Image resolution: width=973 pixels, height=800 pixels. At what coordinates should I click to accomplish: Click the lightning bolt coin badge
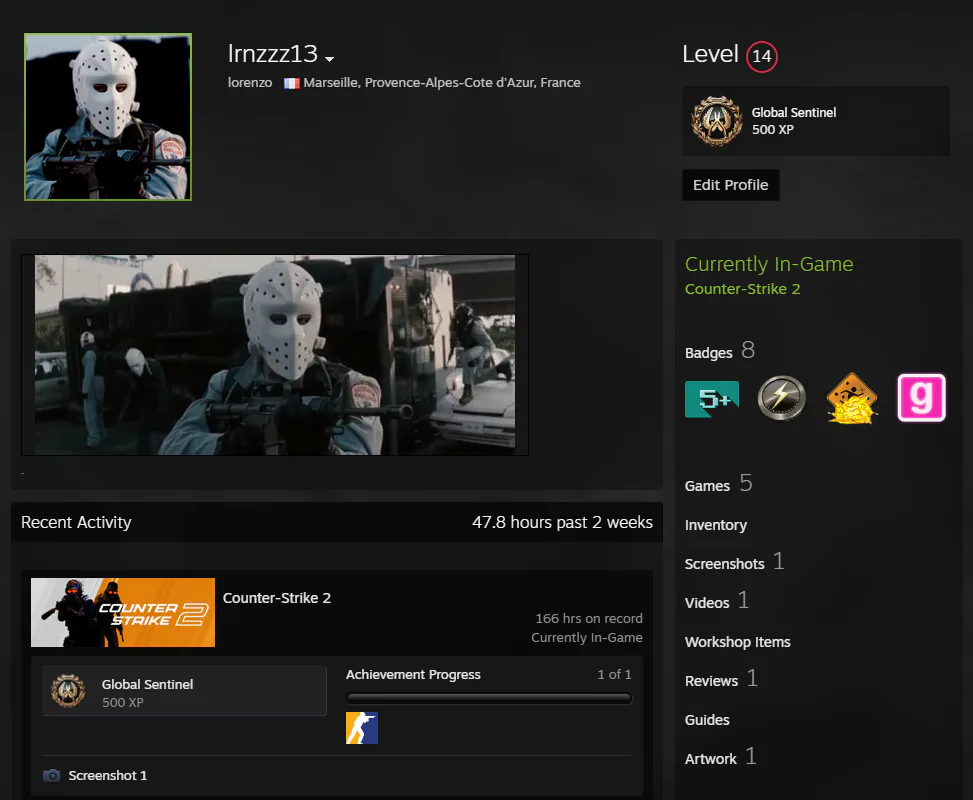tap(781, 398)
